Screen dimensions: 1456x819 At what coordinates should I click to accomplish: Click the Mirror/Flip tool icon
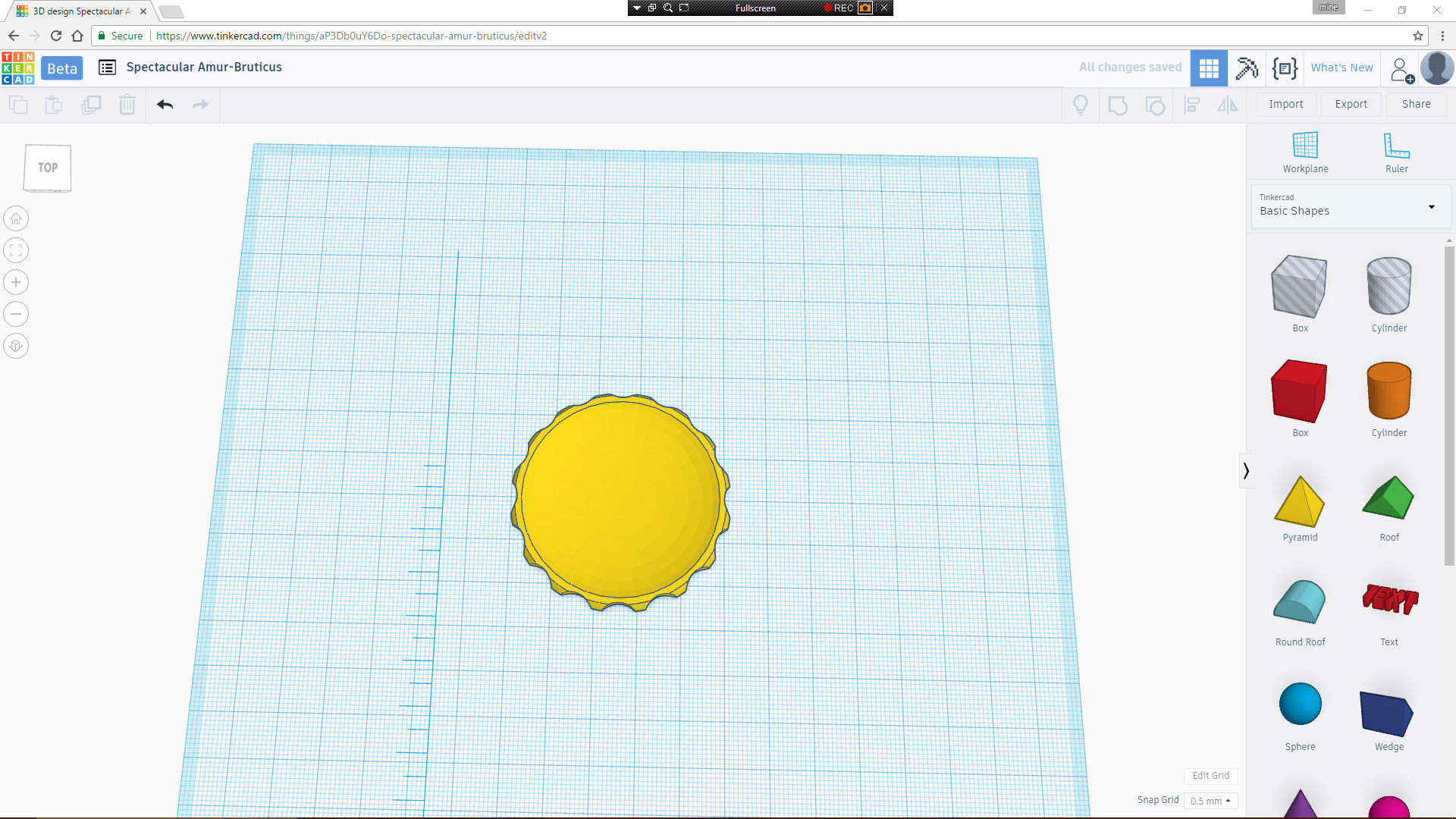1228,105
